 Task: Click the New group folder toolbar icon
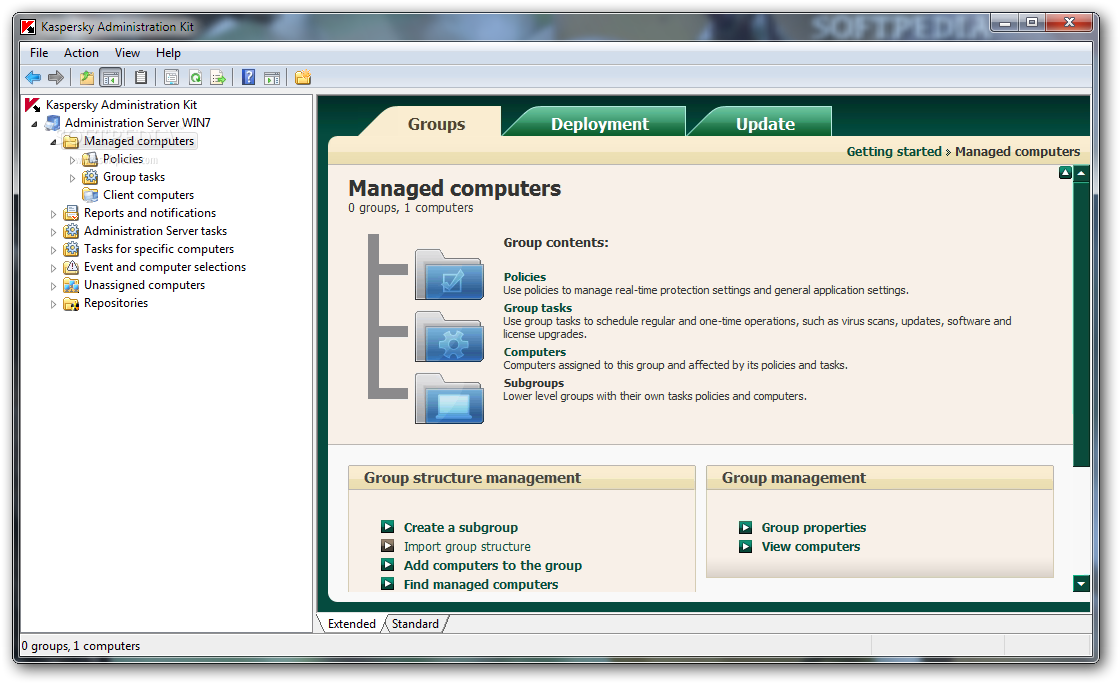pos(303,77)
